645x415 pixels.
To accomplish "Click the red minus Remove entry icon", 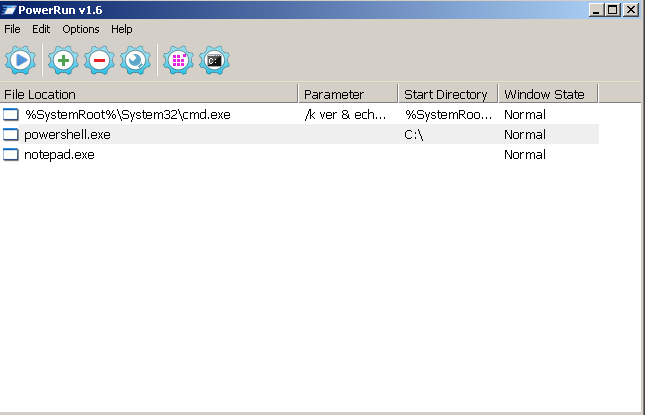I will pyautogui.click(x=99, y=61).
